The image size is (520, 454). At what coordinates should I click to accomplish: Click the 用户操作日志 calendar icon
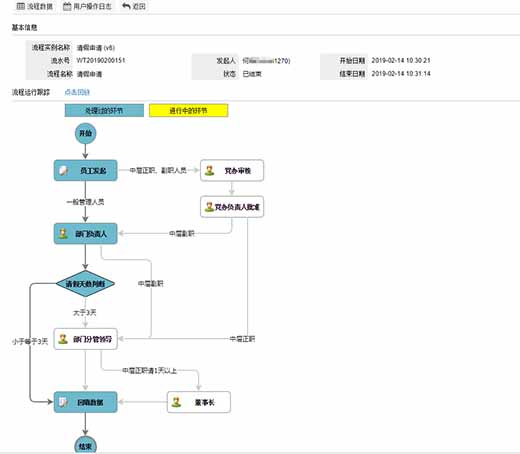[67, 6]
